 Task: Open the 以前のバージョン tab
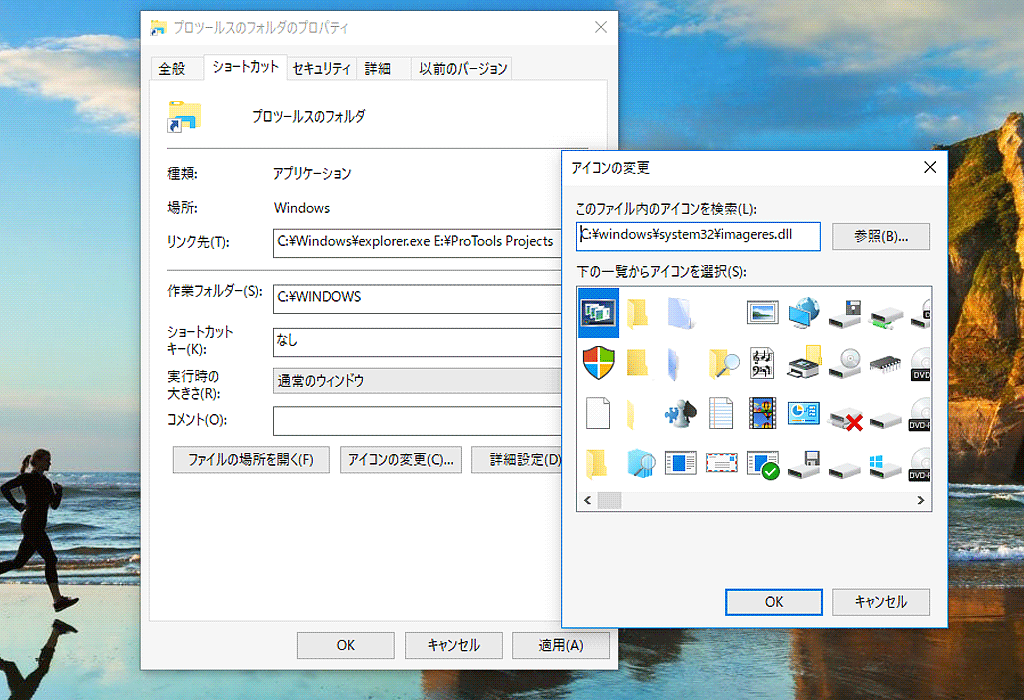463,69
